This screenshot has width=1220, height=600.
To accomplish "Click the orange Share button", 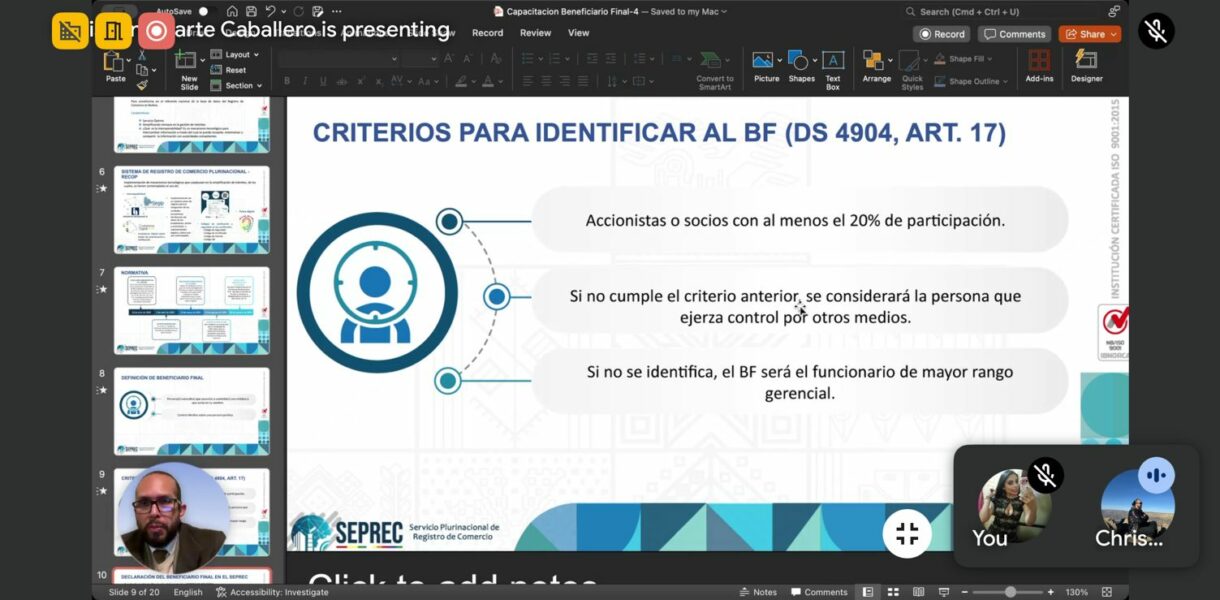I will coord(1089,34).
